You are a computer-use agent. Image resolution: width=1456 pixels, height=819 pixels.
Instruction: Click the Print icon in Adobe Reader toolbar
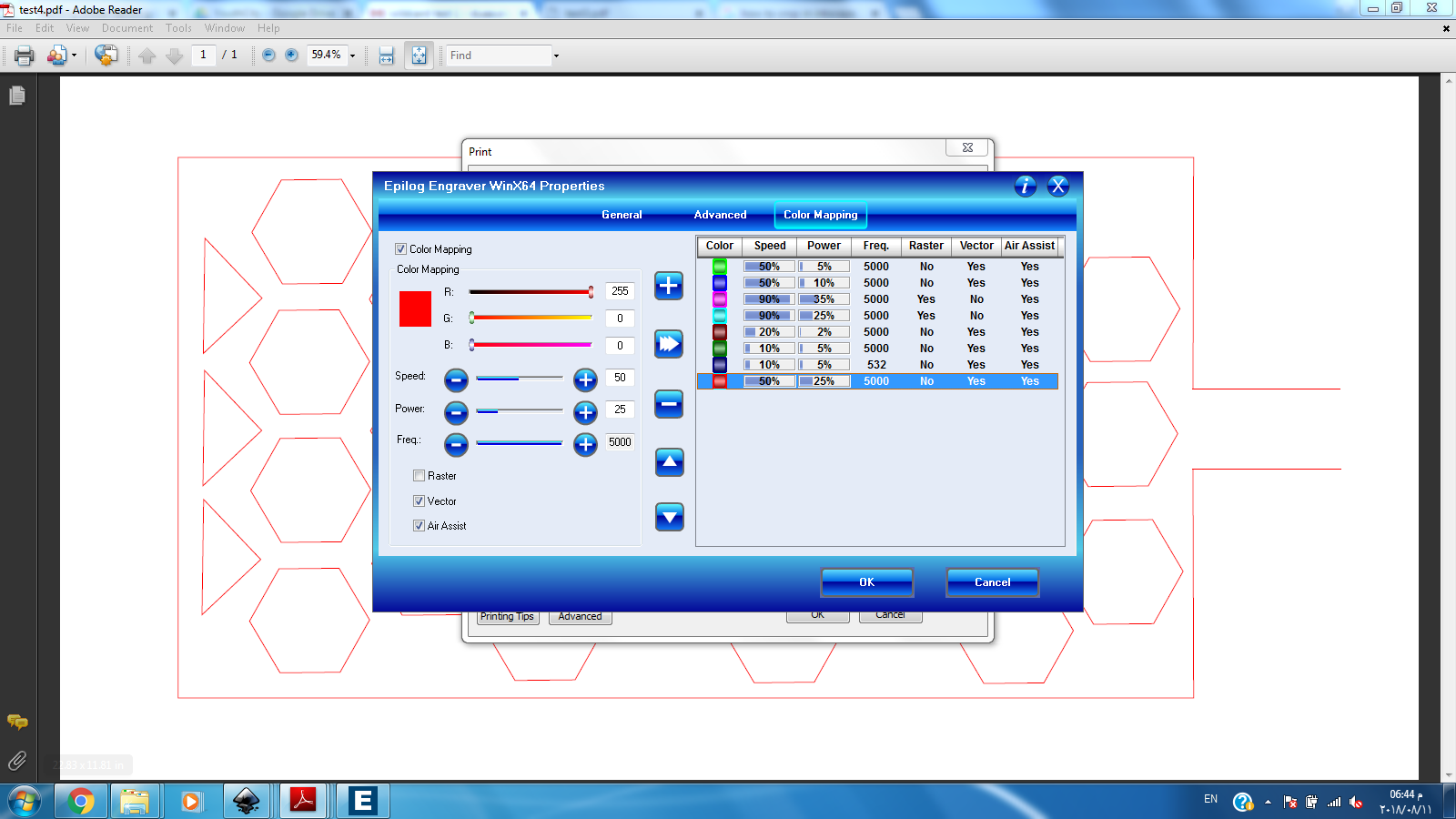(25, 56)
